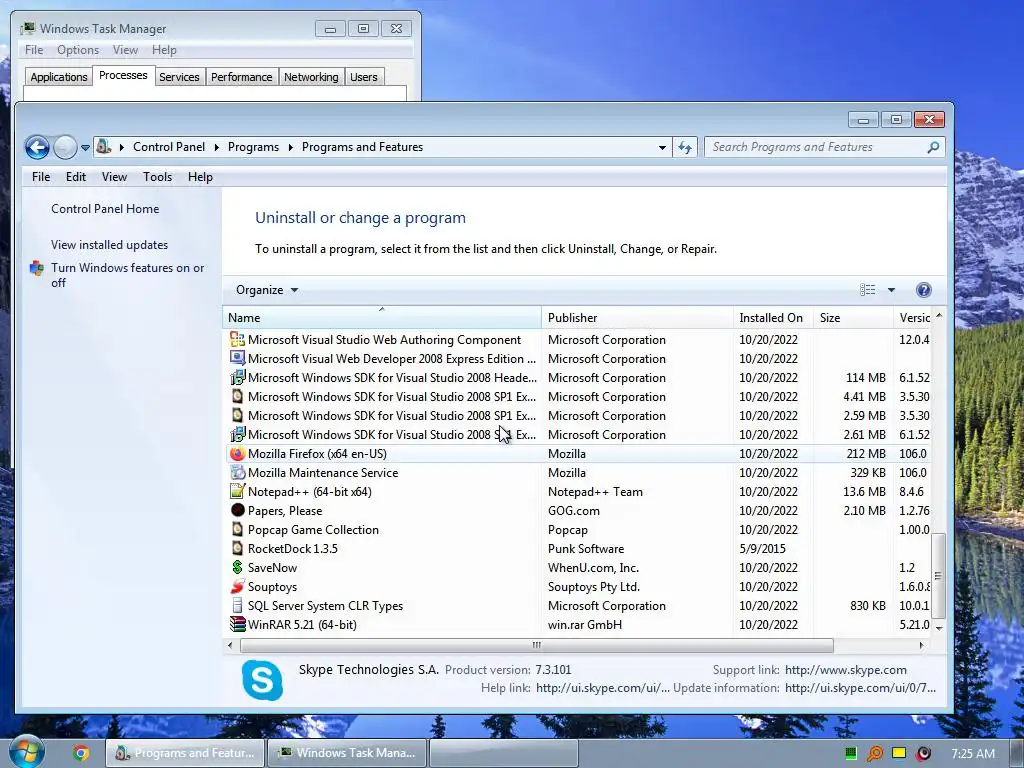Click Control Panel Home link

pos(105,209)
